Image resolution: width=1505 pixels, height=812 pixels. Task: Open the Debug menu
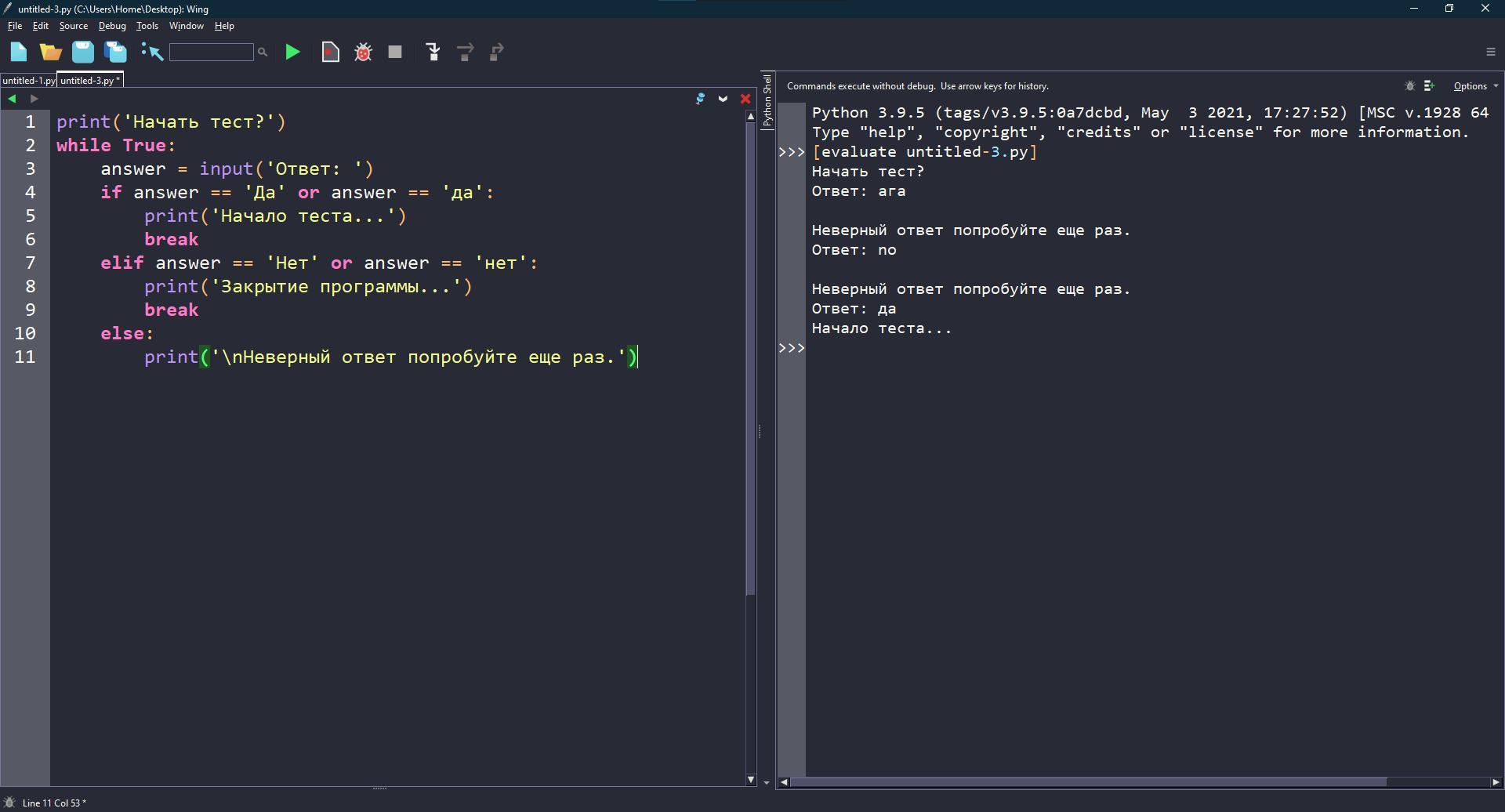[x=112, y=26]
